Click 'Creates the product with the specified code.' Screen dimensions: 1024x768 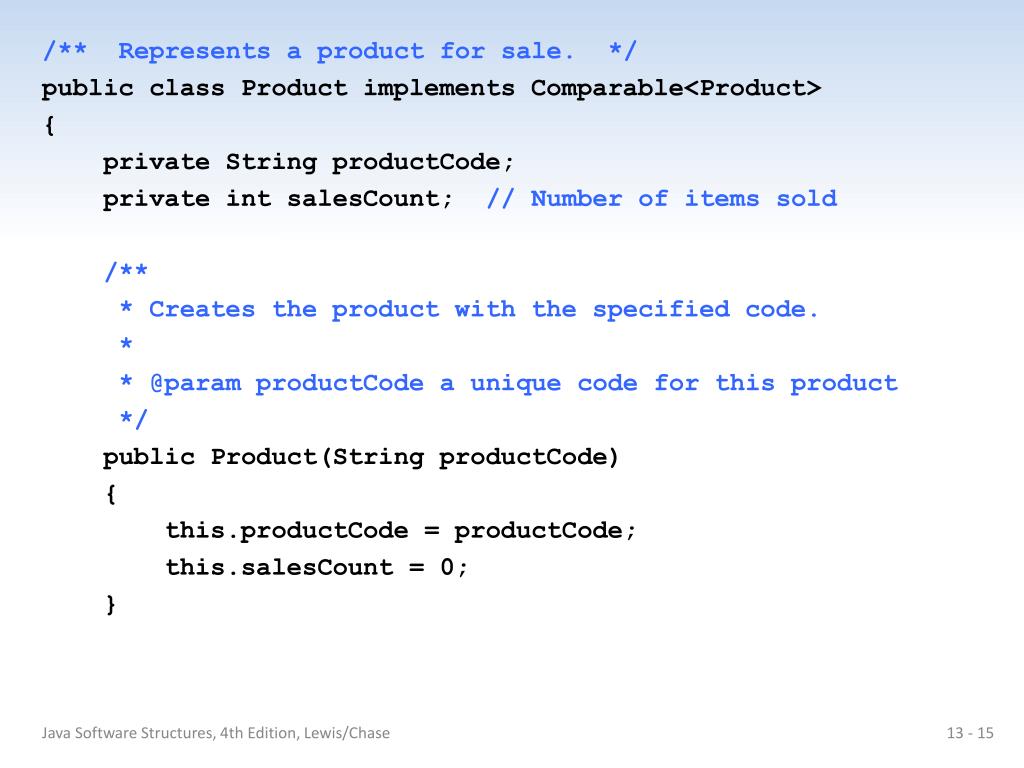point(483,309)
